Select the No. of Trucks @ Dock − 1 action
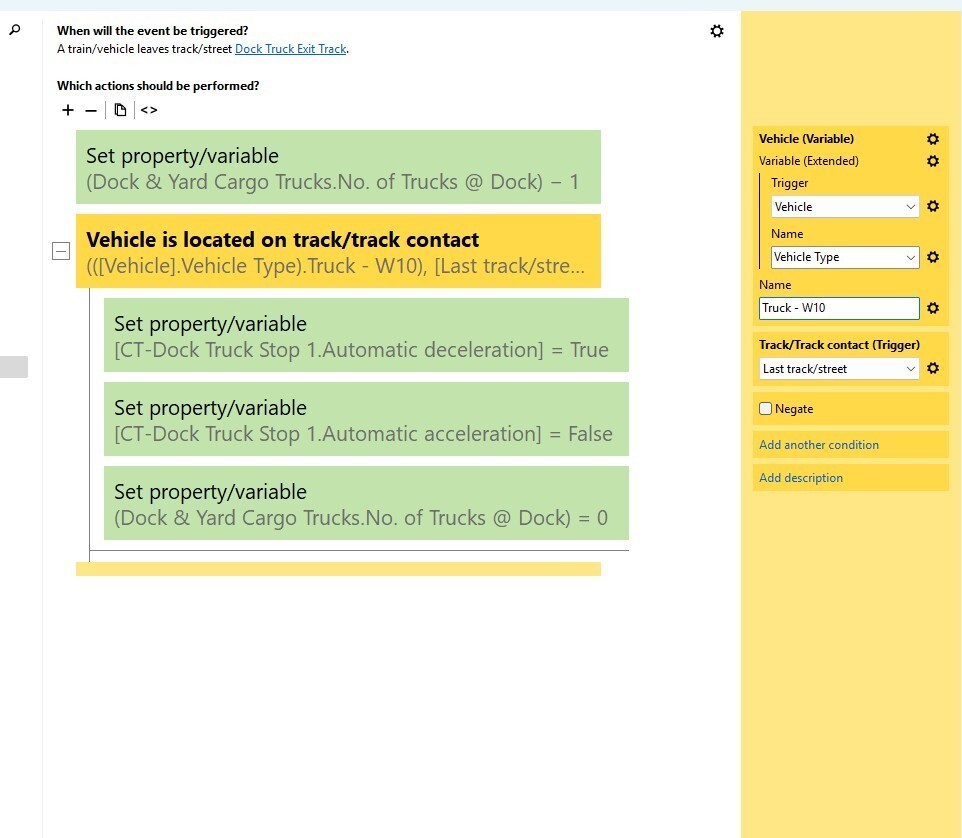Screen dimensions: 962x838 coord(338,167)
